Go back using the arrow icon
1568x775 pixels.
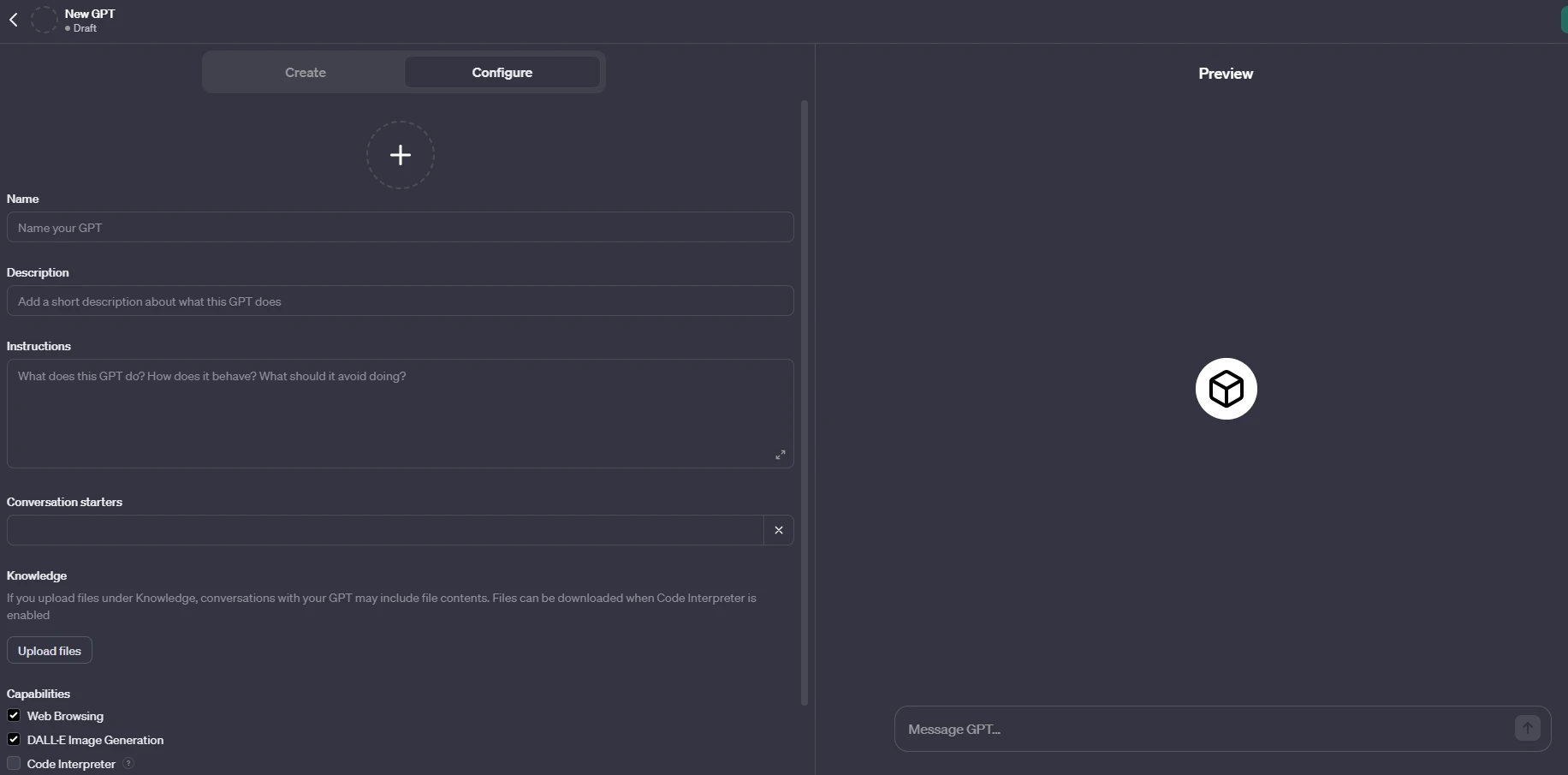[x=14, y=20]
